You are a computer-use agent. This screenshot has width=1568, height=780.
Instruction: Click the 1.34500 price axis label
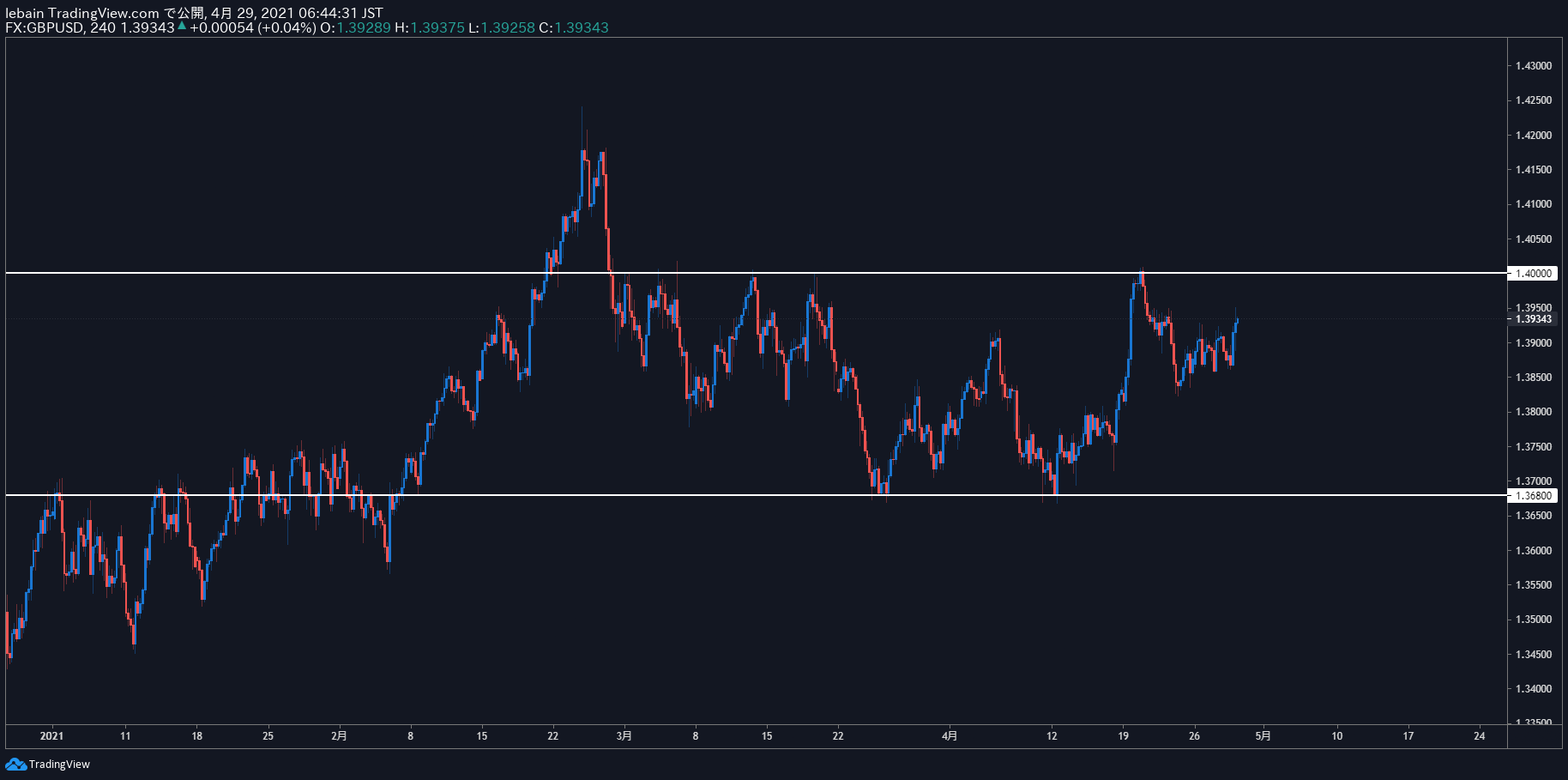pyautogui.click(x=1533, y=655)
